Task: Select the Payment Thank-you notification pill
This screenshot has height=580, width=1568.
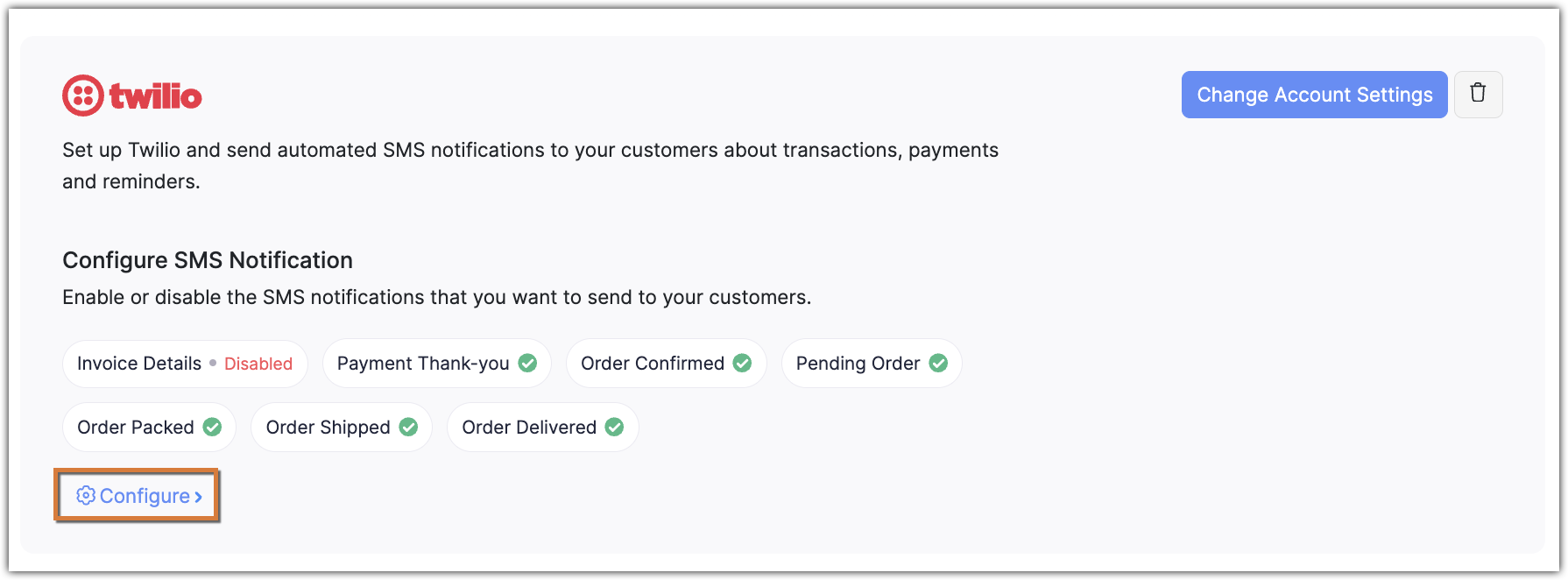Action: tap(423, 364)
